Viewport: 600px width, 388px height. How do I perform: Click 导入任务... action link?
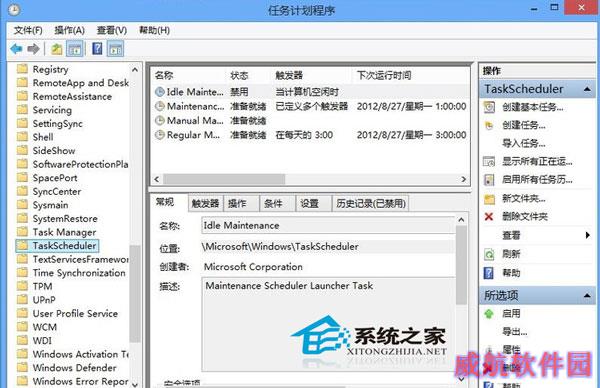click(x=523, y=143)
